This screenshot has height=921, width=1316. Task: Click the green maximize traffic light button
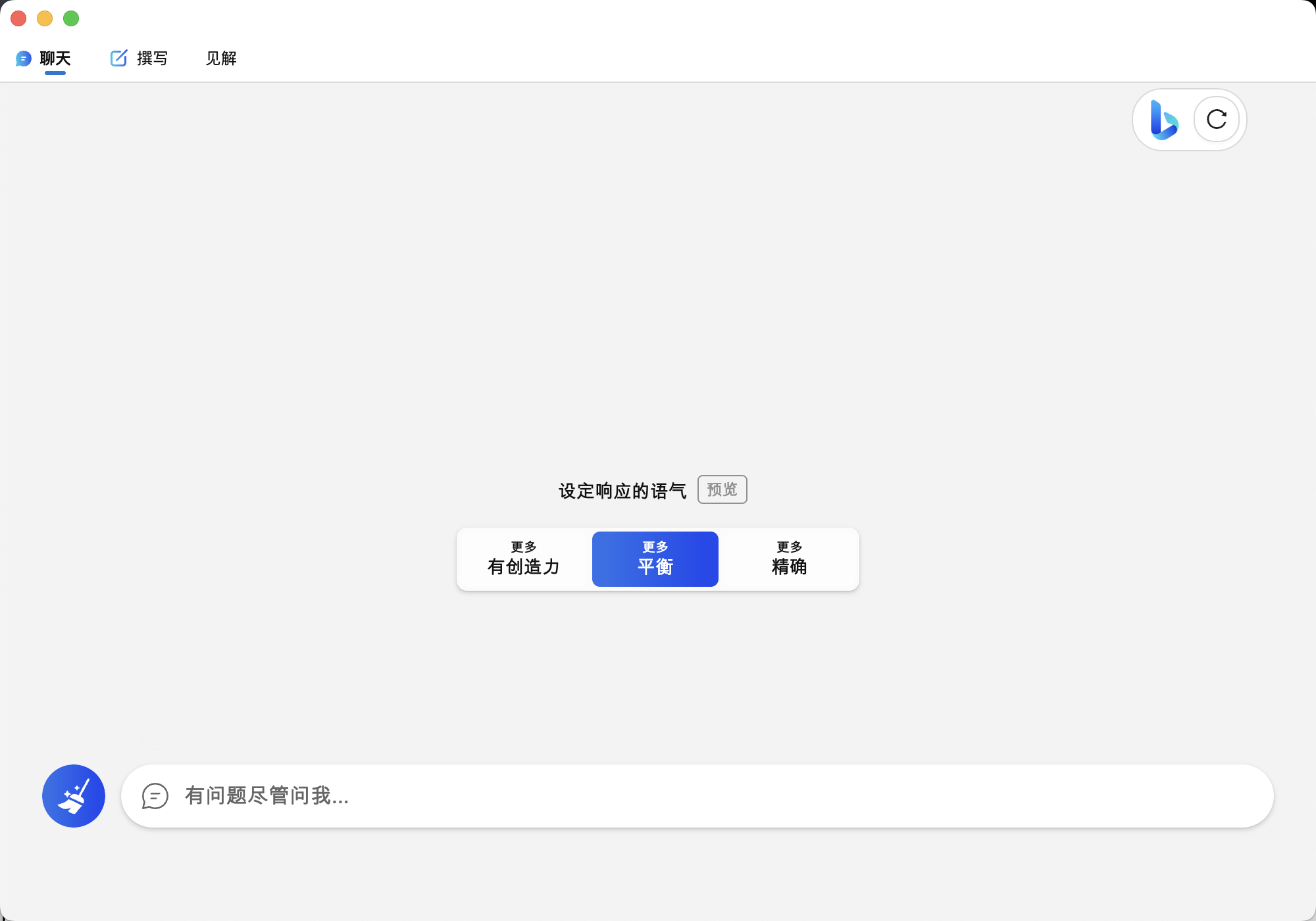click(71, 18)
